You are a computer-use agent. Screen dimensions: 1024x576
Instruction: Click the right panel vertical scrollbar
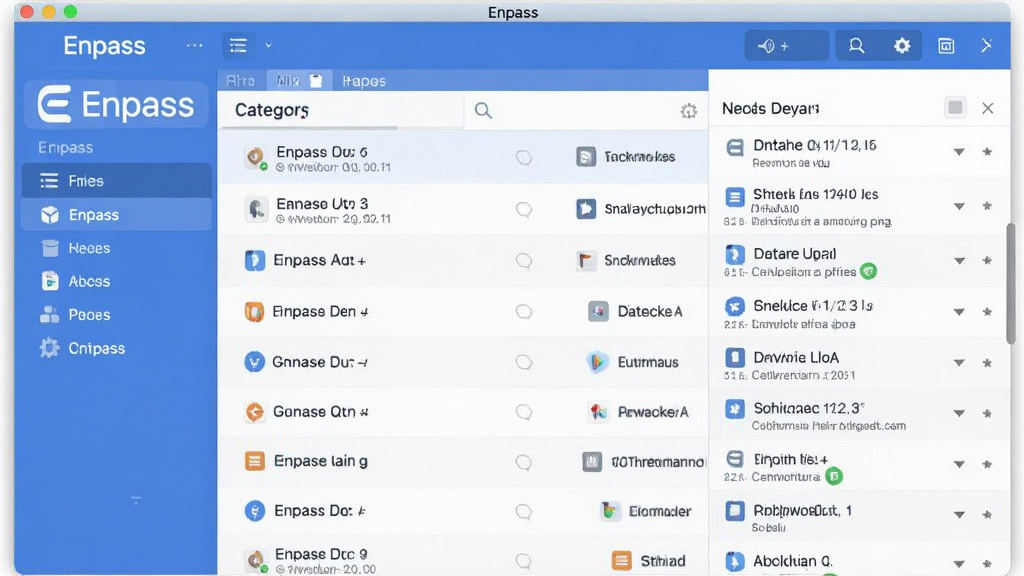(1010, 284)
